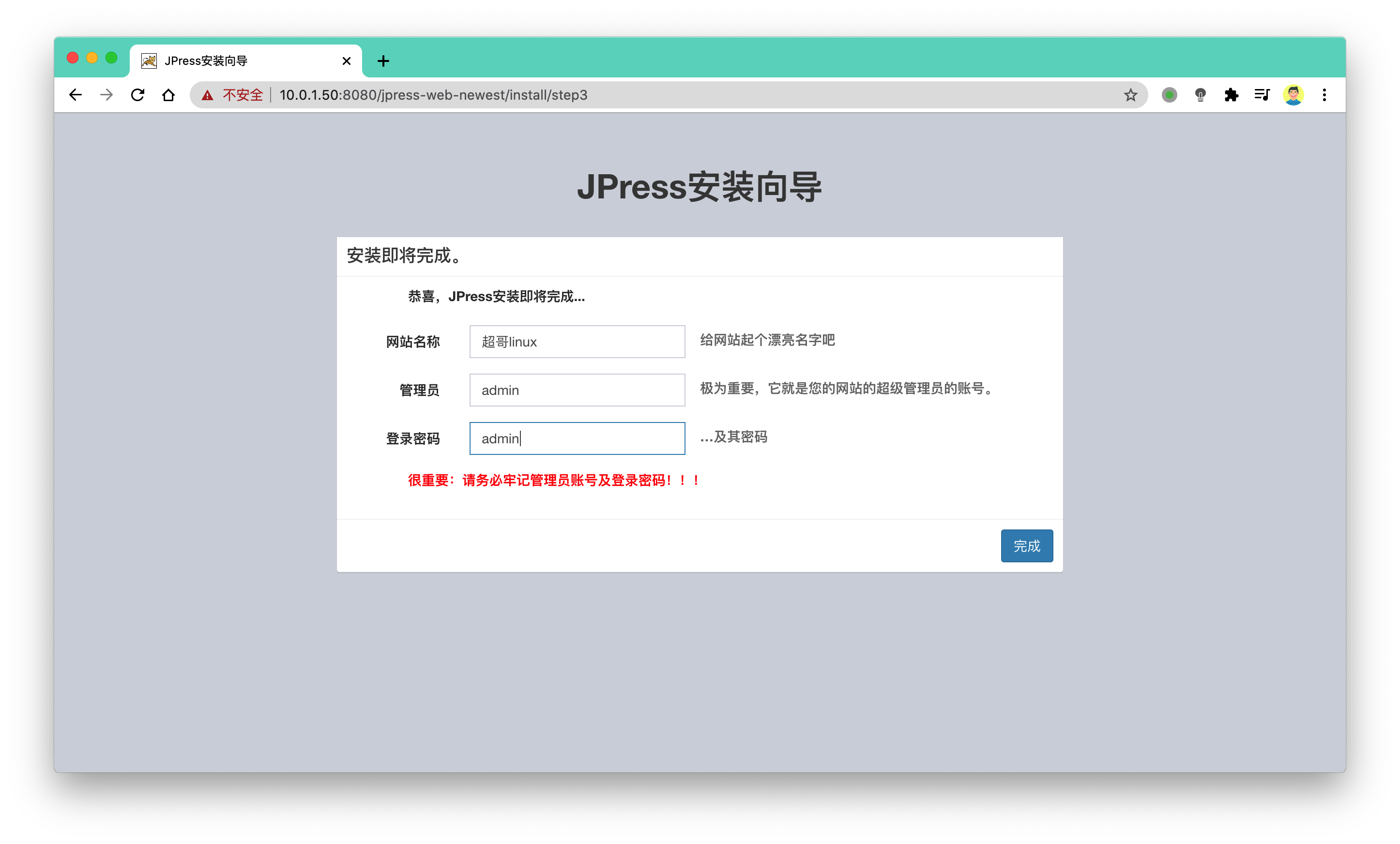The image size is (1400, 844).
Task: Click into the 登录密码 input field
Action: coord(577,438)
